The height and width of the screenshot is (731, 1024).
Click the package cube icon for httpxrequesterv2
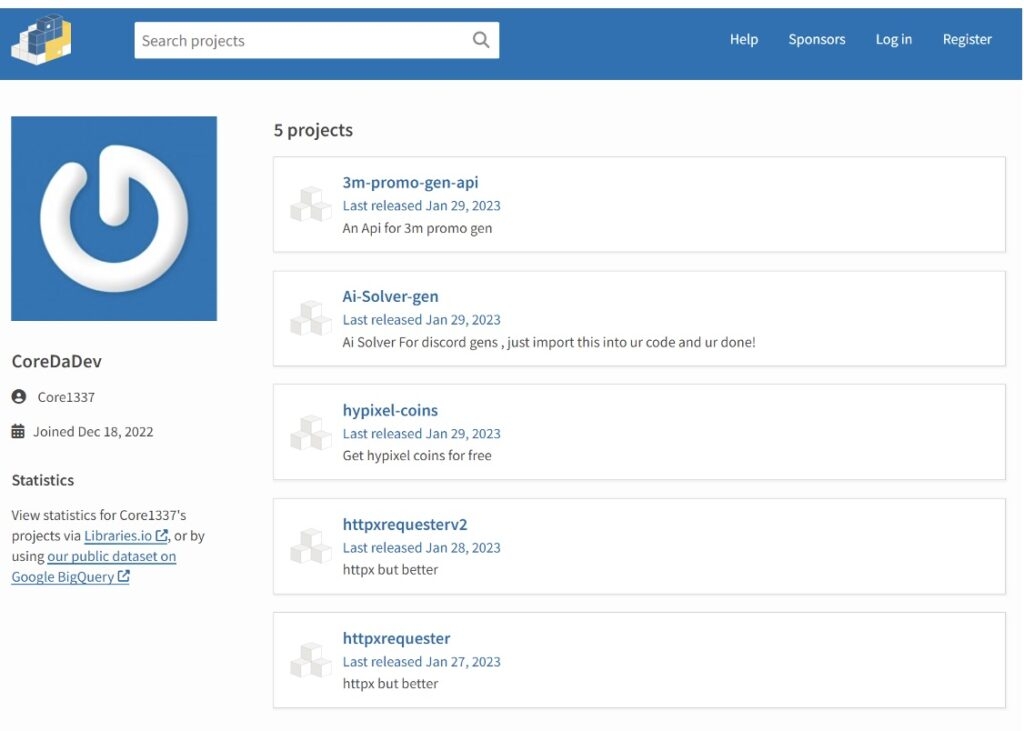[x=310, y=546]
